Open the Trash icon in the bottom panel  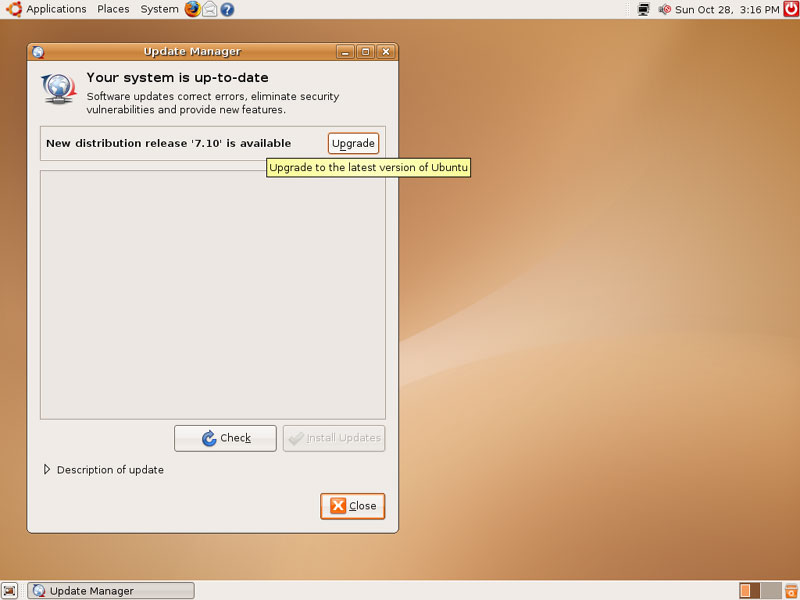(791, 590)
